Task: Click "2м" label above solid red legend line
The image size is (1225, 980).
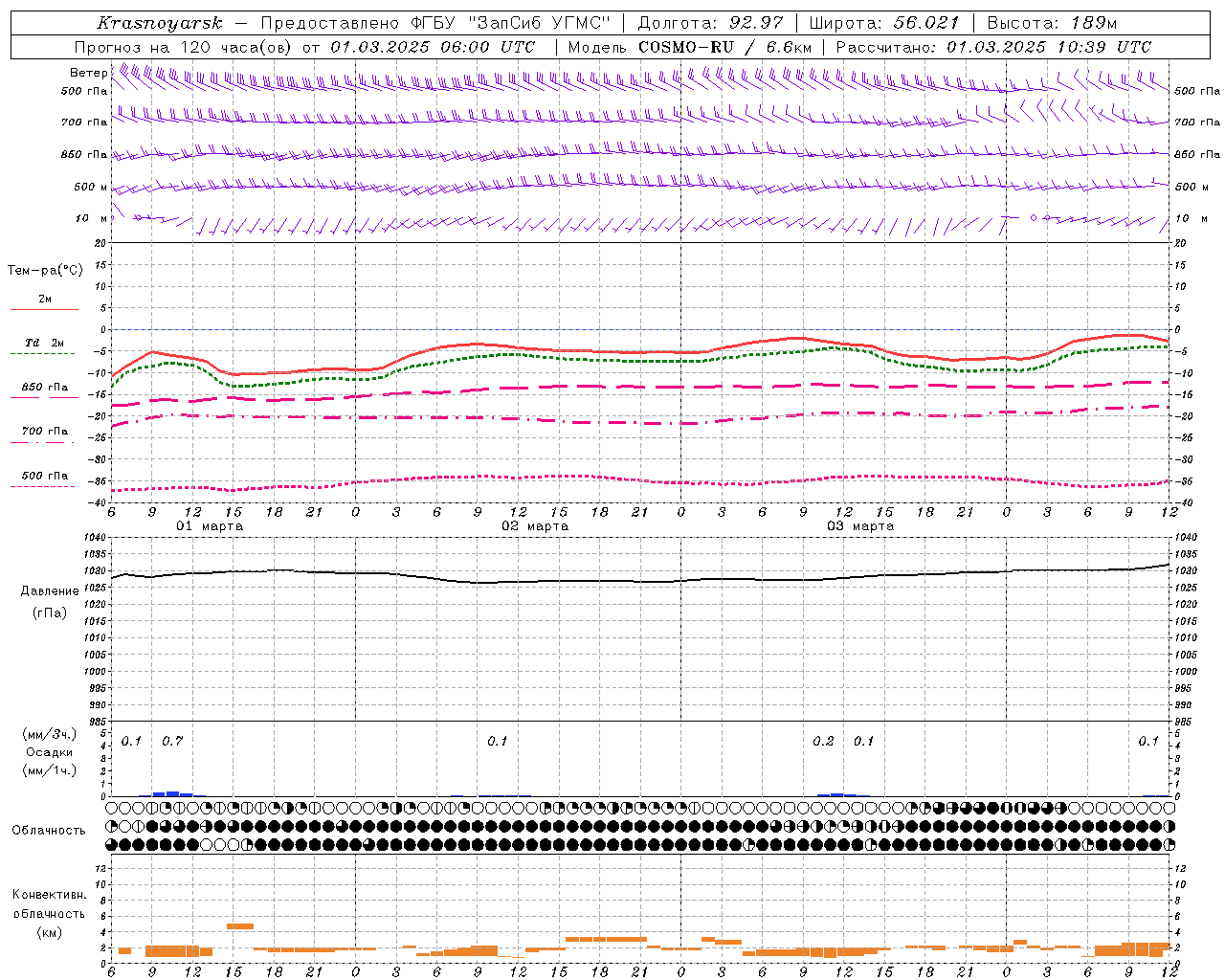Action: click(45, 300)
